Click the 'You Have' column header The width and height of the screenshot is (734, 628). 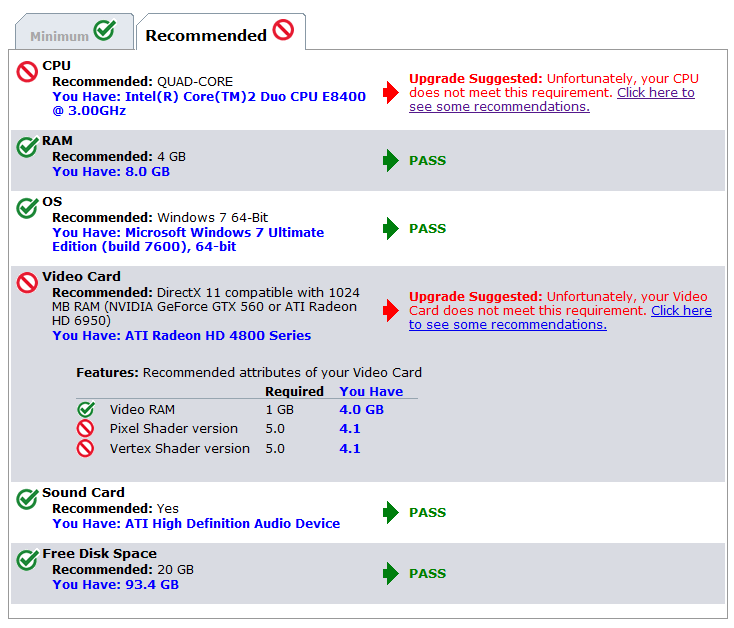pos(371,391)
